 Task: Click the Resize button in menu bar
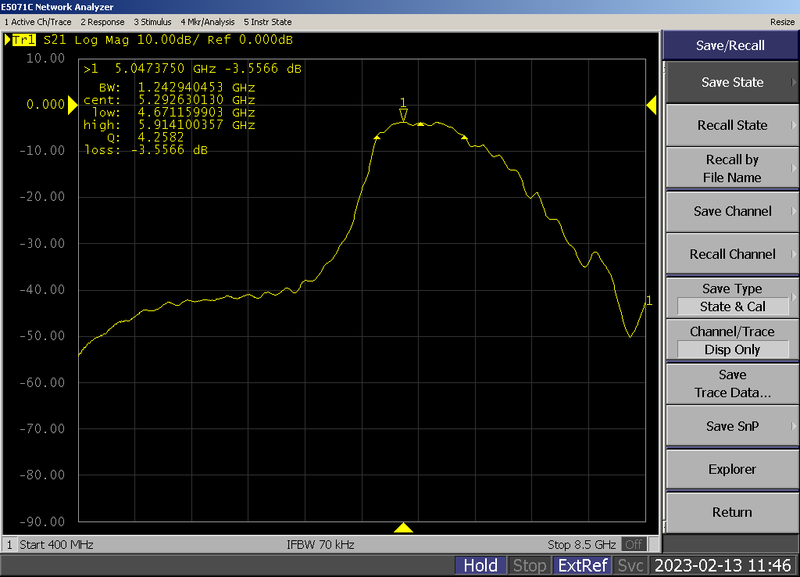782,21
